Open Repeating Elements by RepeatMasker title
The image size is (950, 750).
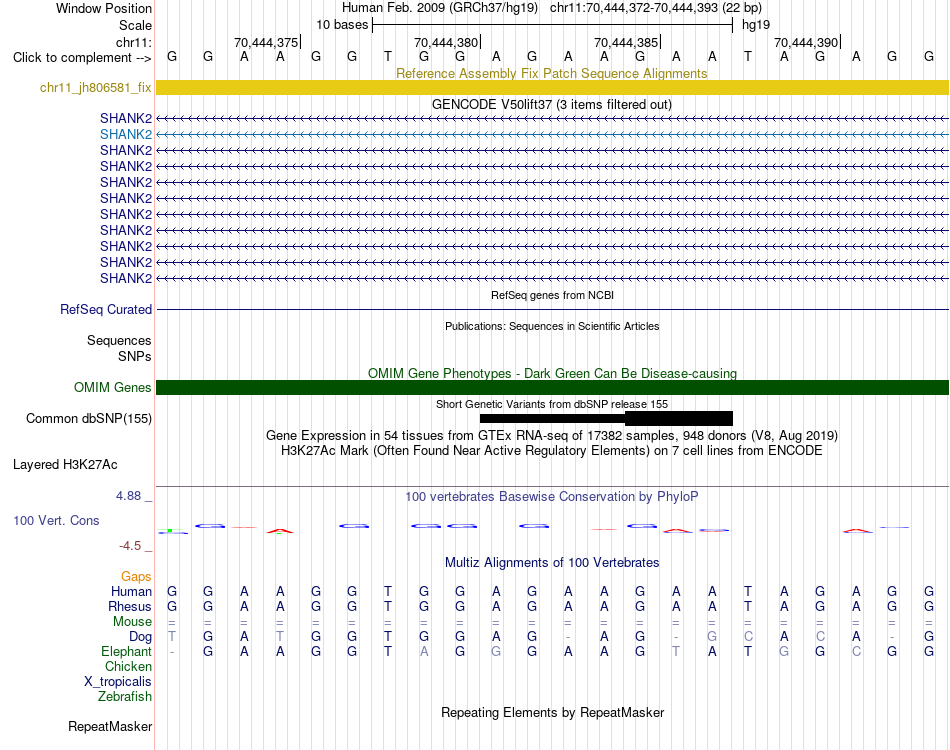552,712
